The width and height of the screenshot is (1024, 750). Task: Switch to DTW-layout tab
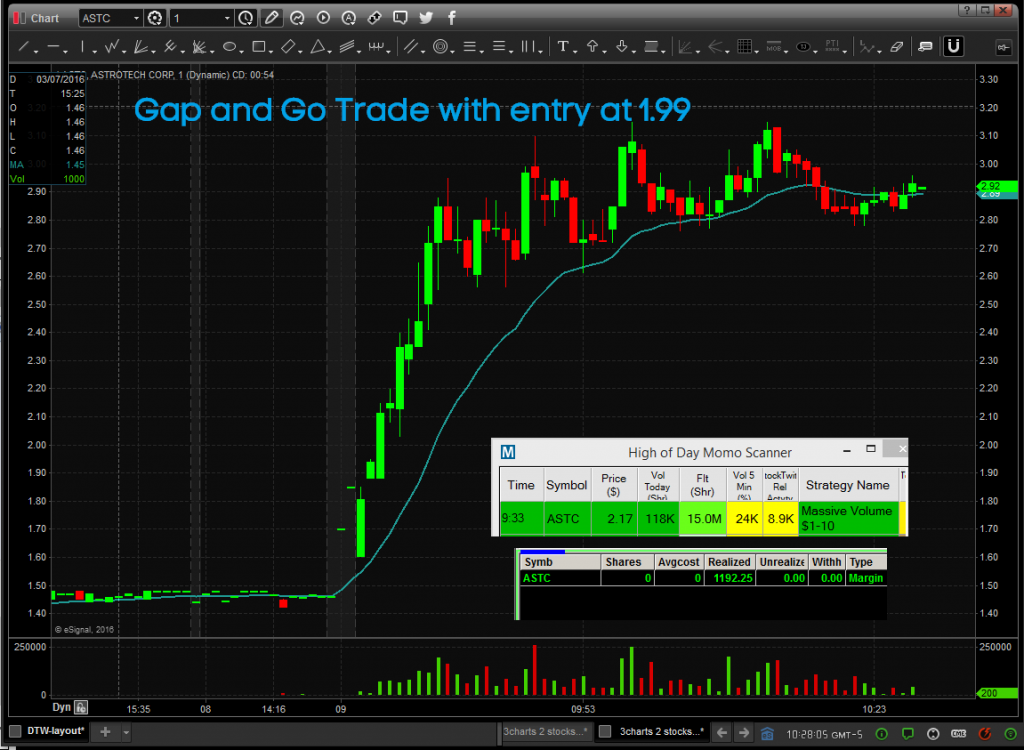click(56, 731)
